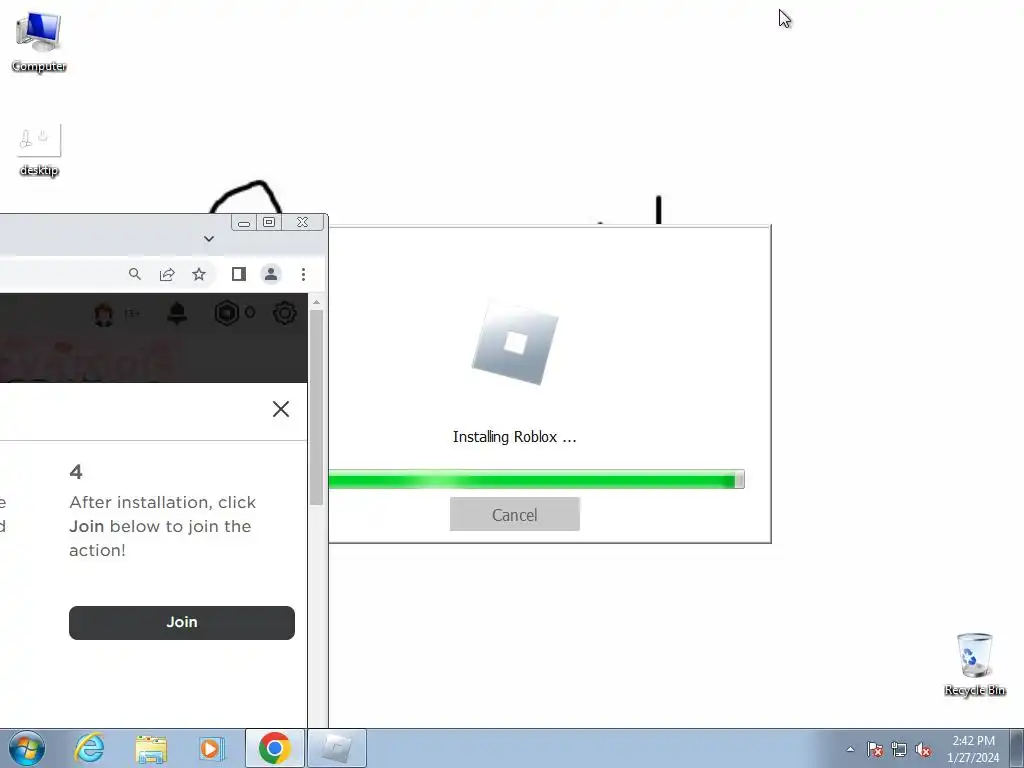Click the scrollbar up arrow in Chrome

pyautogui.click(x=317, y=302)
